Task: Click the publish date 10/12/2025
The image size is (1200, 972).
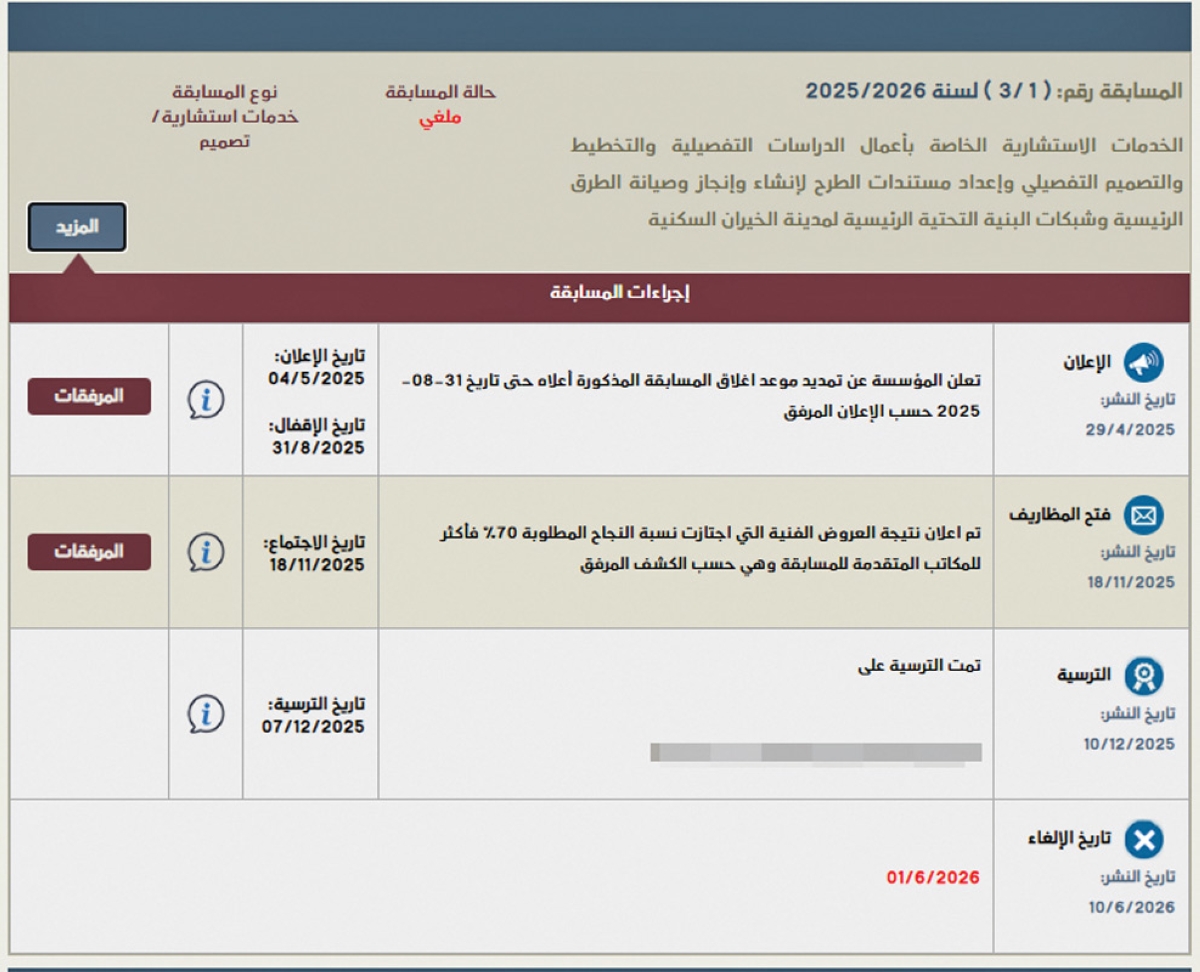Action: (1129, 744)
